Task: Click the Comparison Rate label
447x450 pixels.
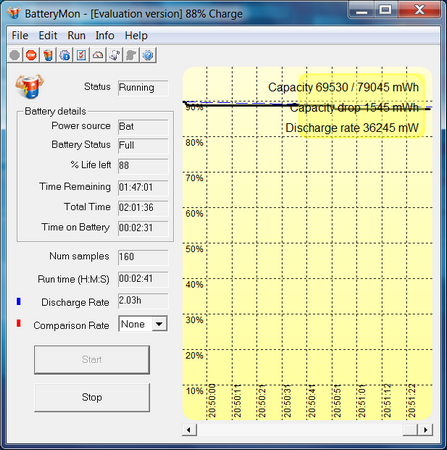Action: (x=71, y=325)
